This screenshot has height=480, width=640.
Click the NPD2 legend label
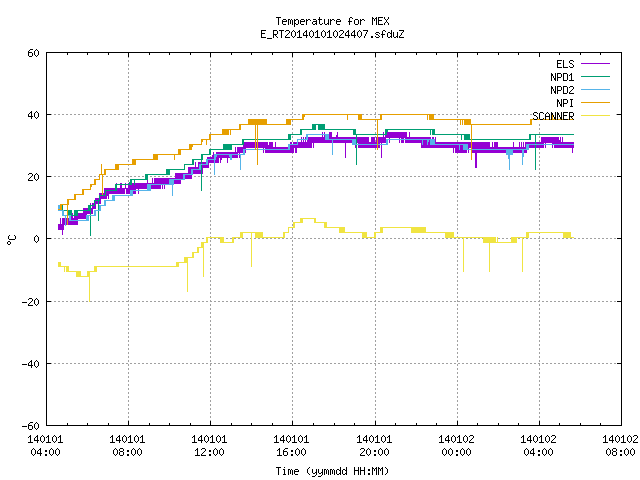[562, 90]
